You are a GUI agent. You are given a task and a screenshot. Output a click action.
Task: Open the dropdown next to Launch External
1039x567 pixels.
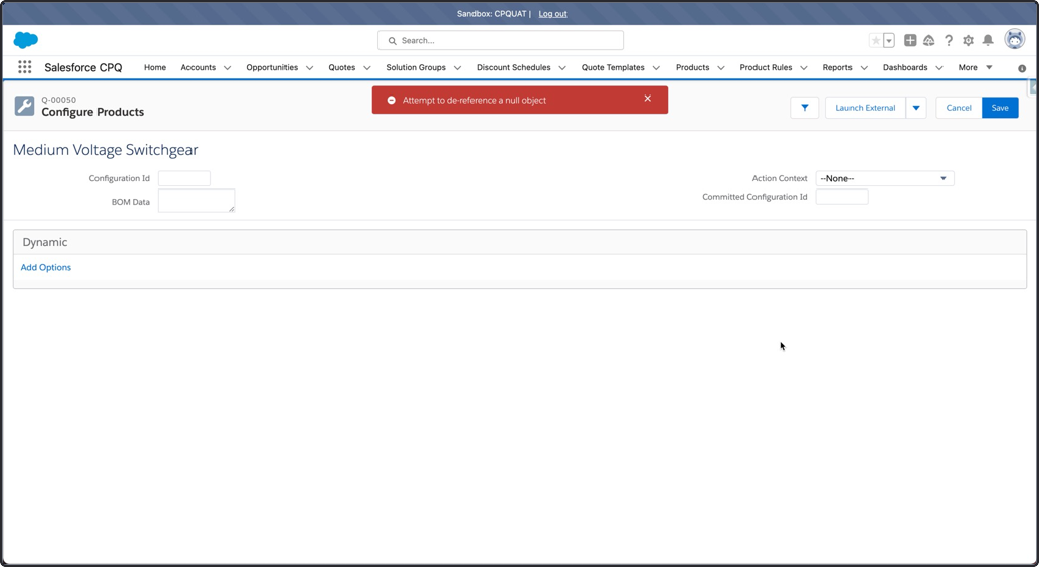916,108
